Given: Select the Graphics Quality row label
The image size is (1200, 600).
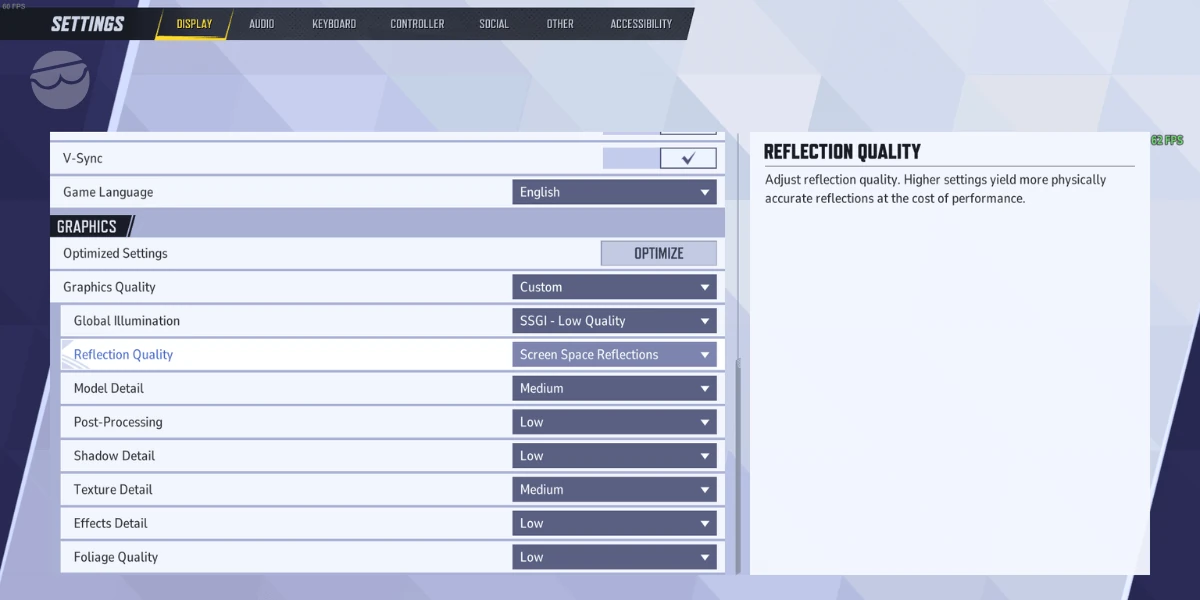Looking at the screenshot, I should point(109,287).
